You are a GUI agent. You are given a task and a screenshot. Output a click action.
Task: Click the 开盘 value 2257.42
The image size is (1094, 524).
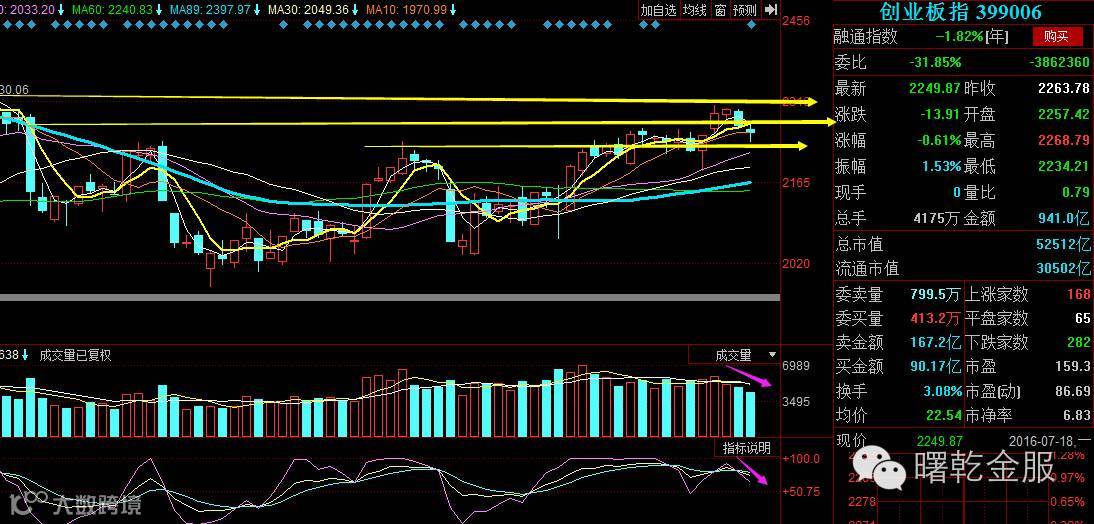[x=1063, y=114]
